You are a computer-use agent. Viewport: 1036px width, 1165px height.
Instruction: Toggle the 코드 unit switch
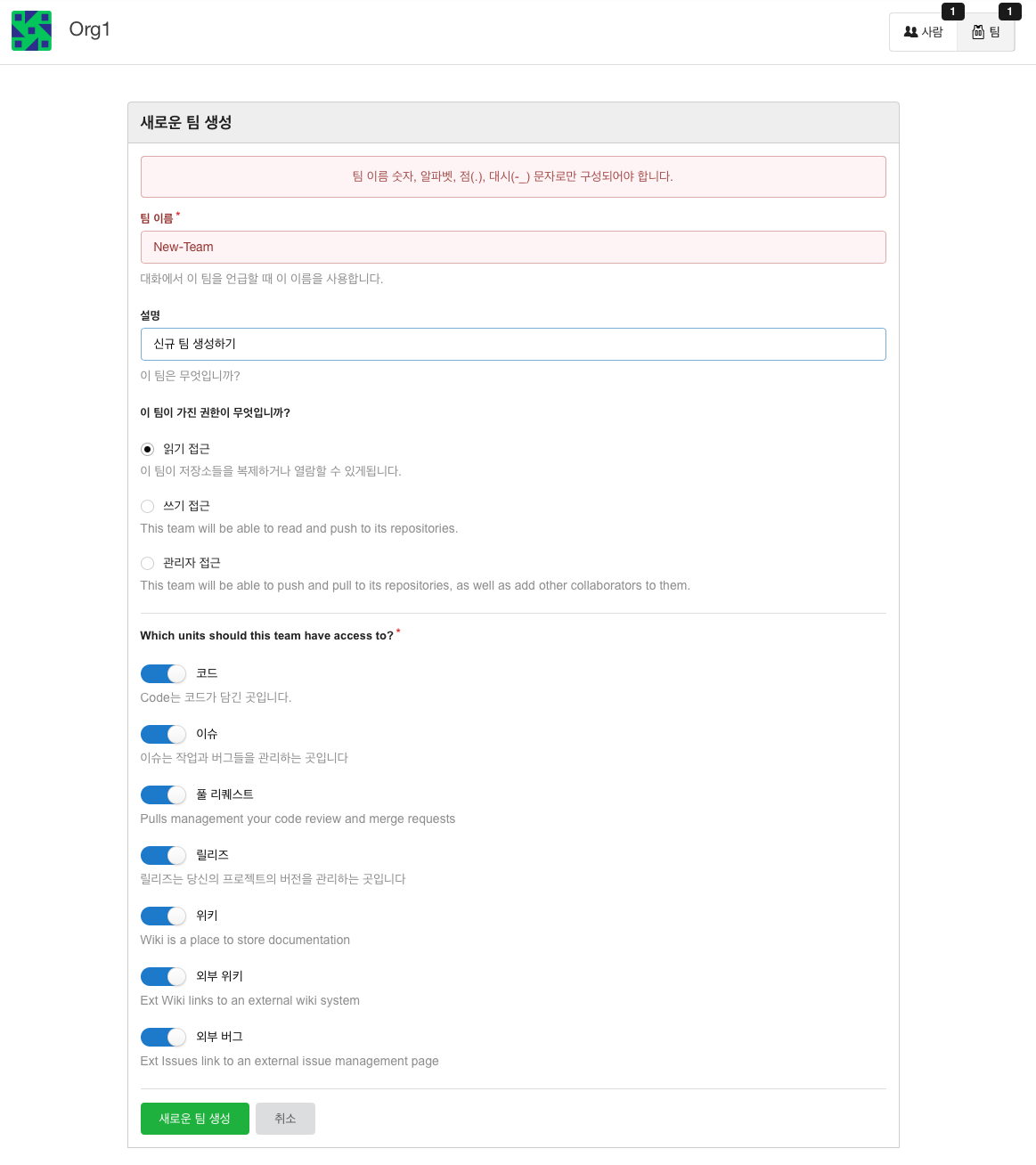pos(164,673)
